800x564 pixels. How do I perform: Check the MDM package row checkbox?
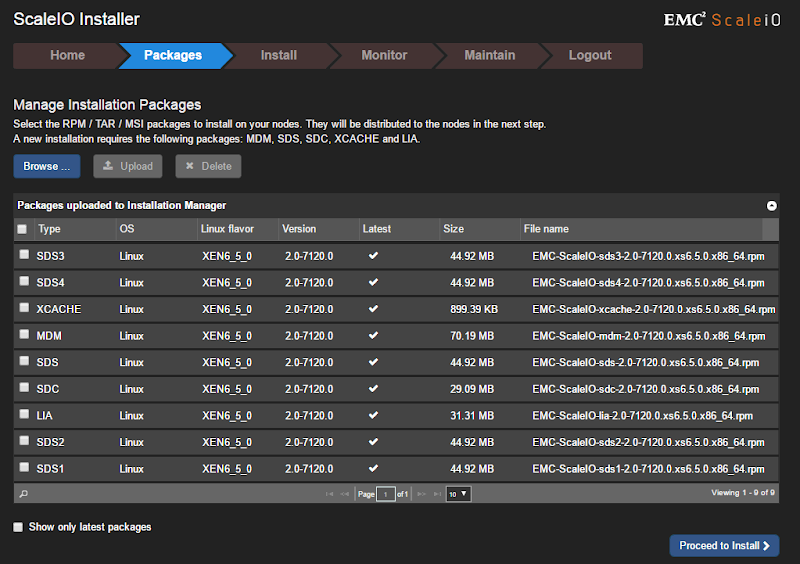coord(24,334)
